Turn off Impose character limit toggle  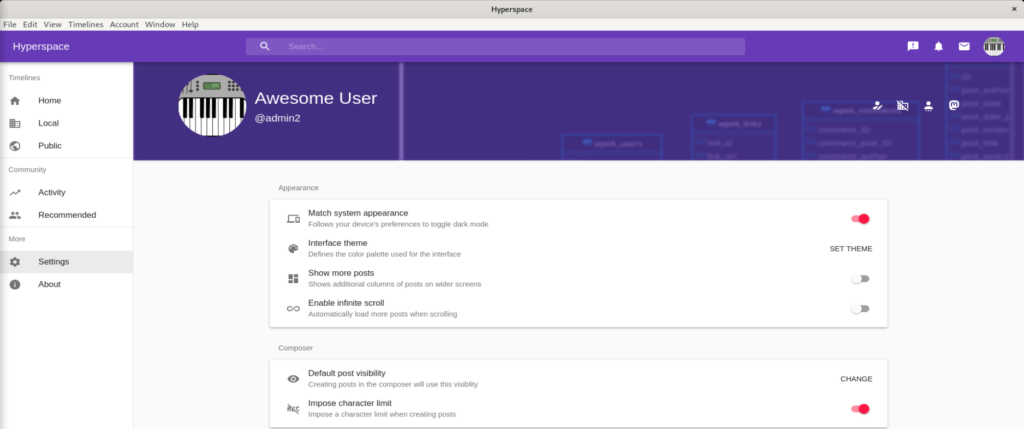[860, 408]
